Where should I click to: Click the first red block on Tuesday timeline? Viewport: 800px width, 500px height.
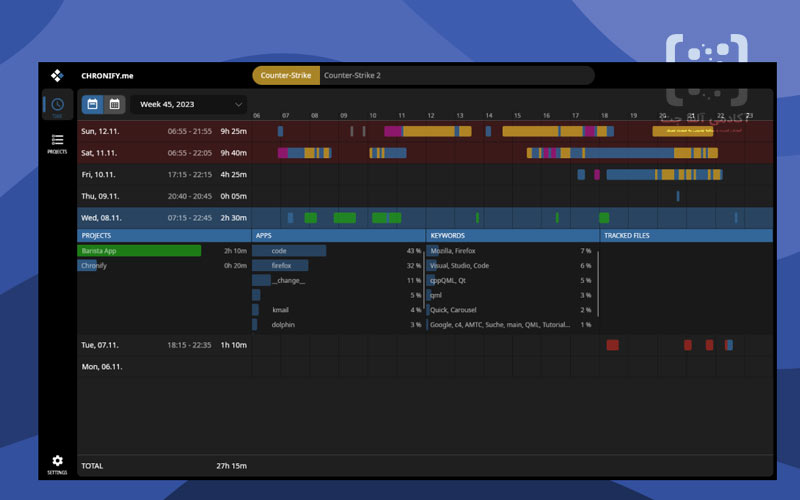[613, 345]
